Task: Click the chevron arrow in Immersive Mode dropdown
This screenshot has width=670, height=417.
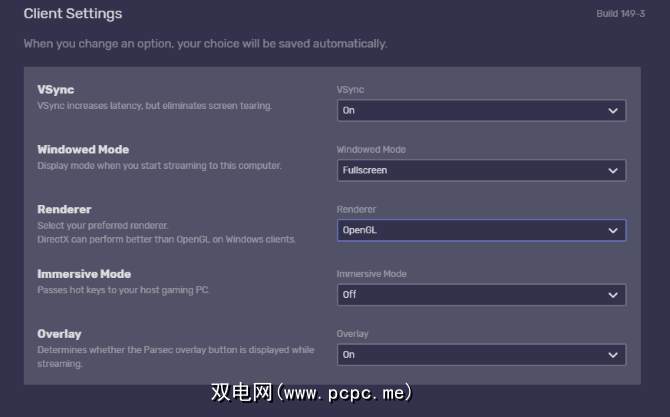Action: (x=613, y=295)
